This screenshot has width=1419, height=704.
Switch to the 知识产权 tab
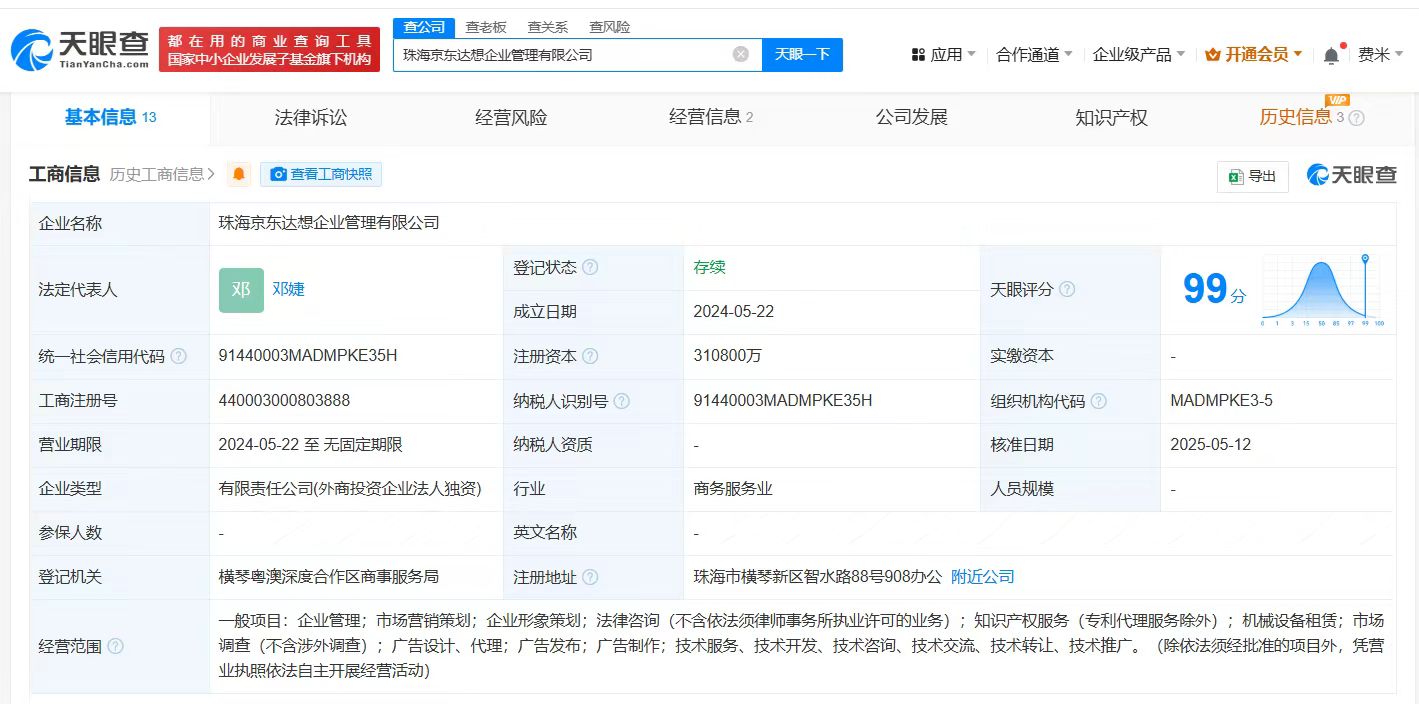pyautogui.click(x=1111, y=118)
